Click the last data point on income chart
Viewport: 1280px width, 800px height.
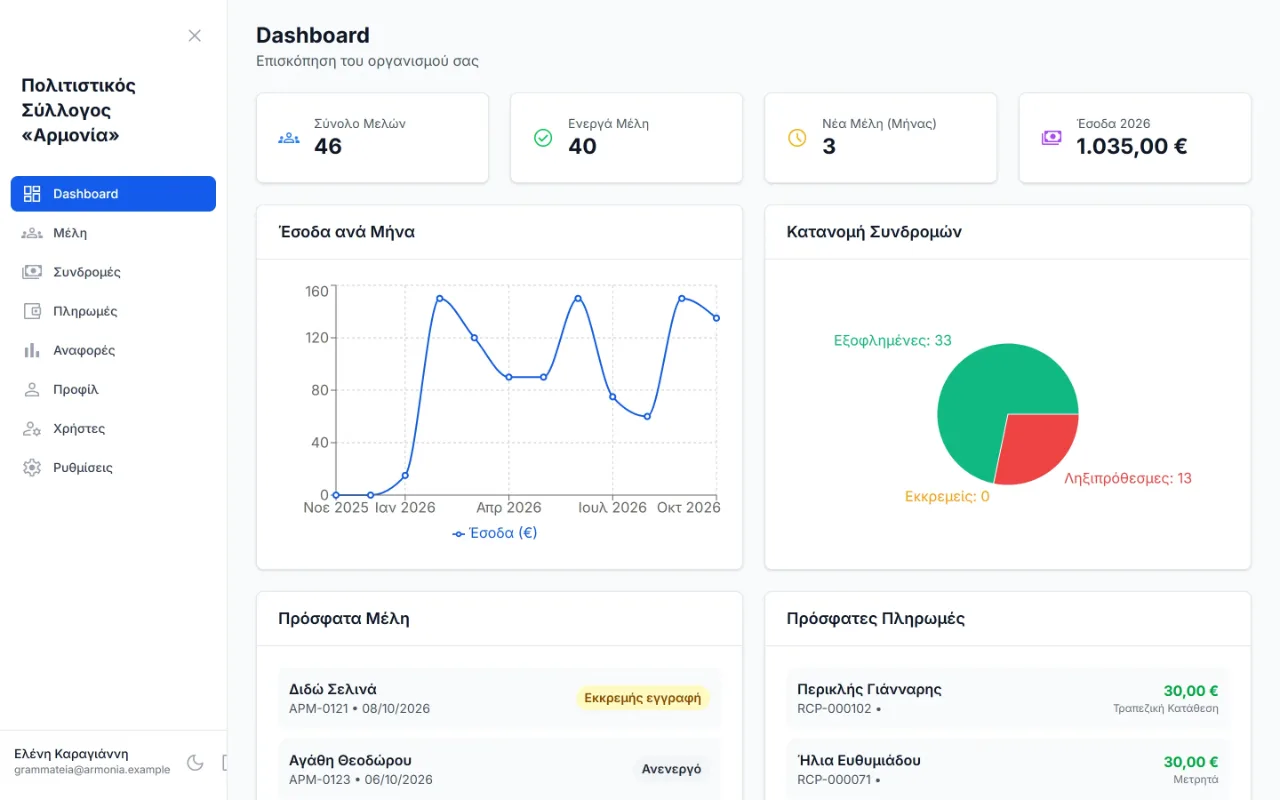716,318
